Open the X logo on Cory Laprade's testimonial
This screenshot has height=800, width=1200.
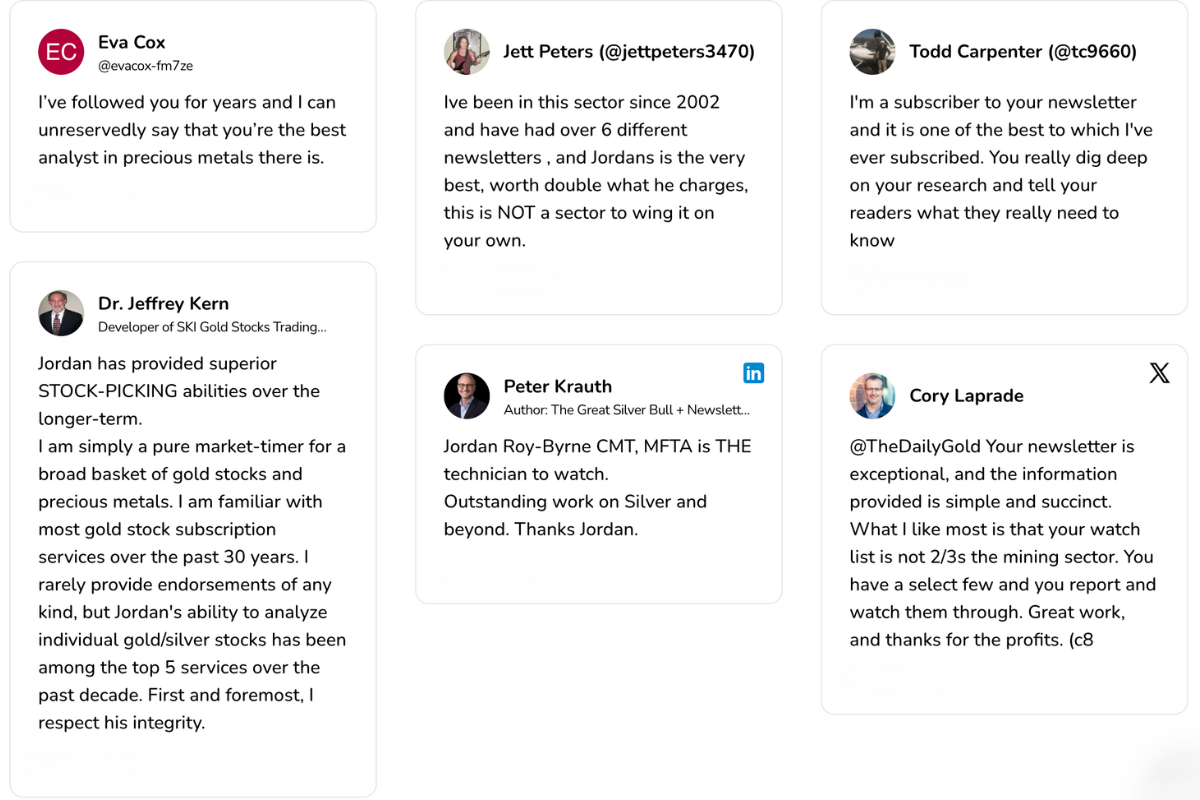[1159, 373]
